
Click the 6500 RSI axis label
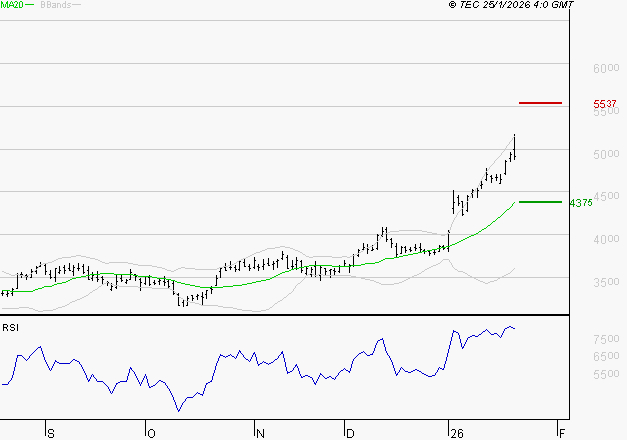click(606, 356)
